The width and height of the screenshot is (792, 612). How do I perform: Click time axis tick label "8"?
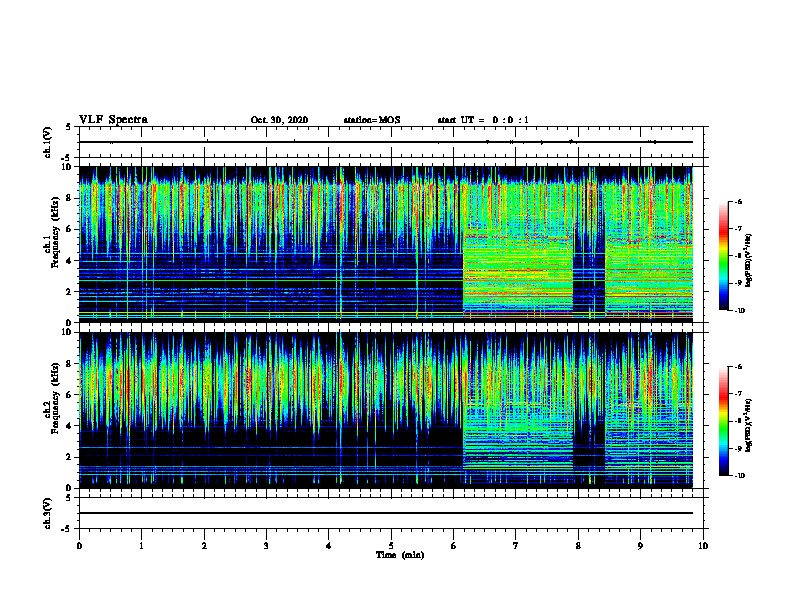point(578,546)
